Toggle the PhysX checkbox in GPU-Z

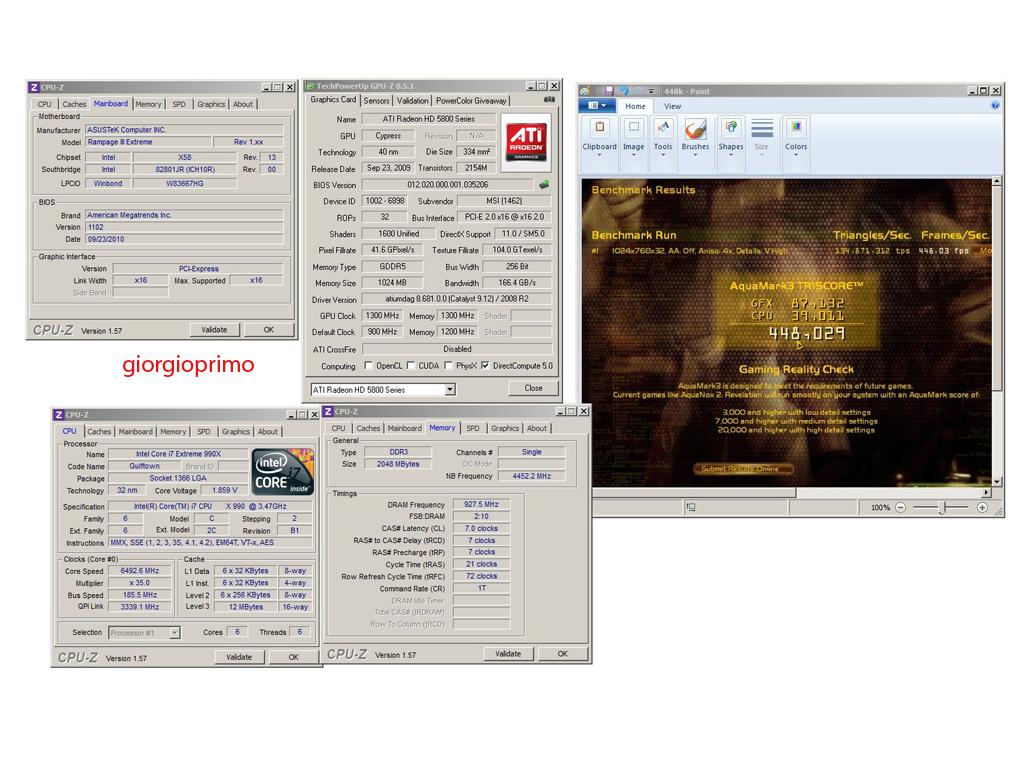pos(448,366)
